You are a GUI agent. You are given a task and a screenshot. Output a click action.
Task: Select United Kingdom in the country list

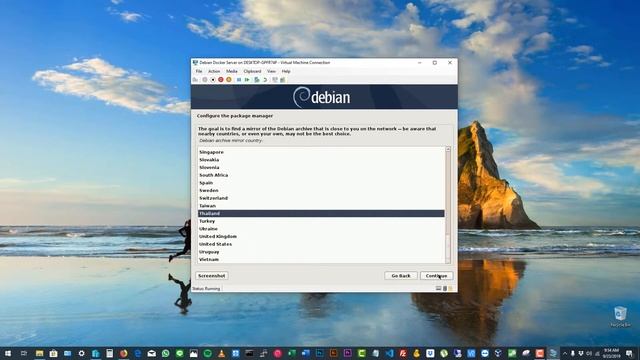point(321,236)
